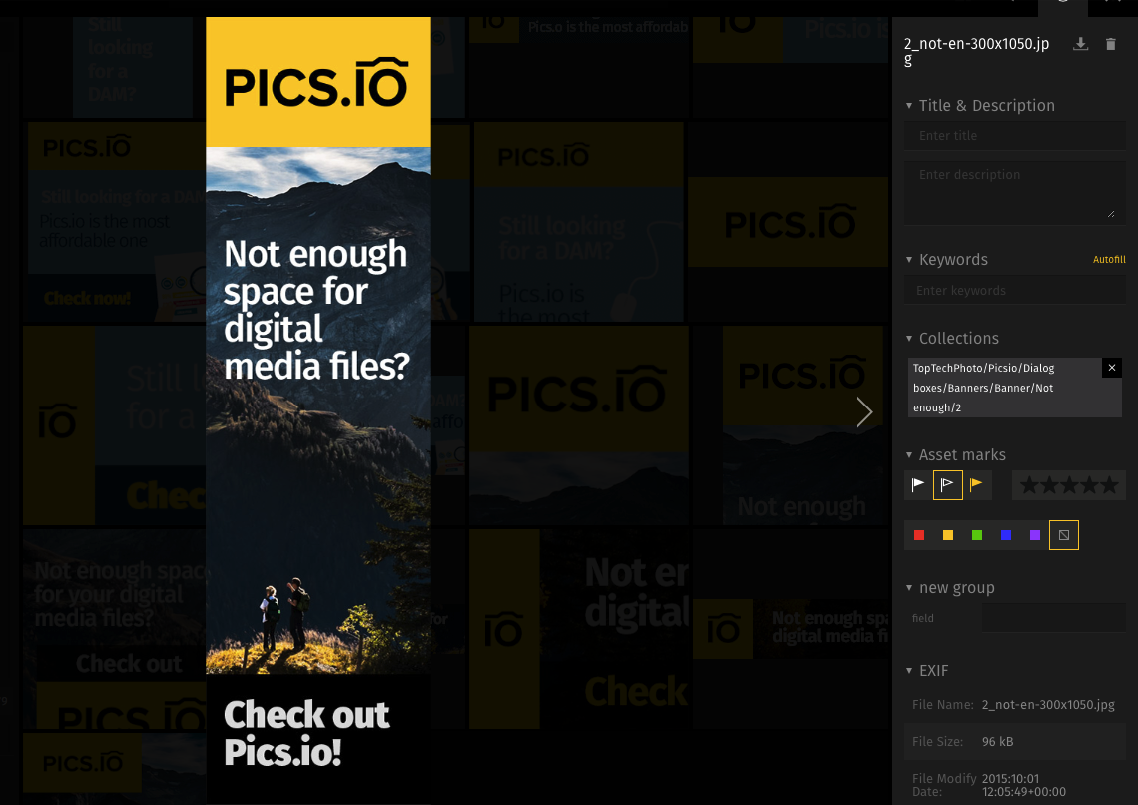
Task: Click the File Modify Date value 2015:10:01
Action: tap(1023, 785)
